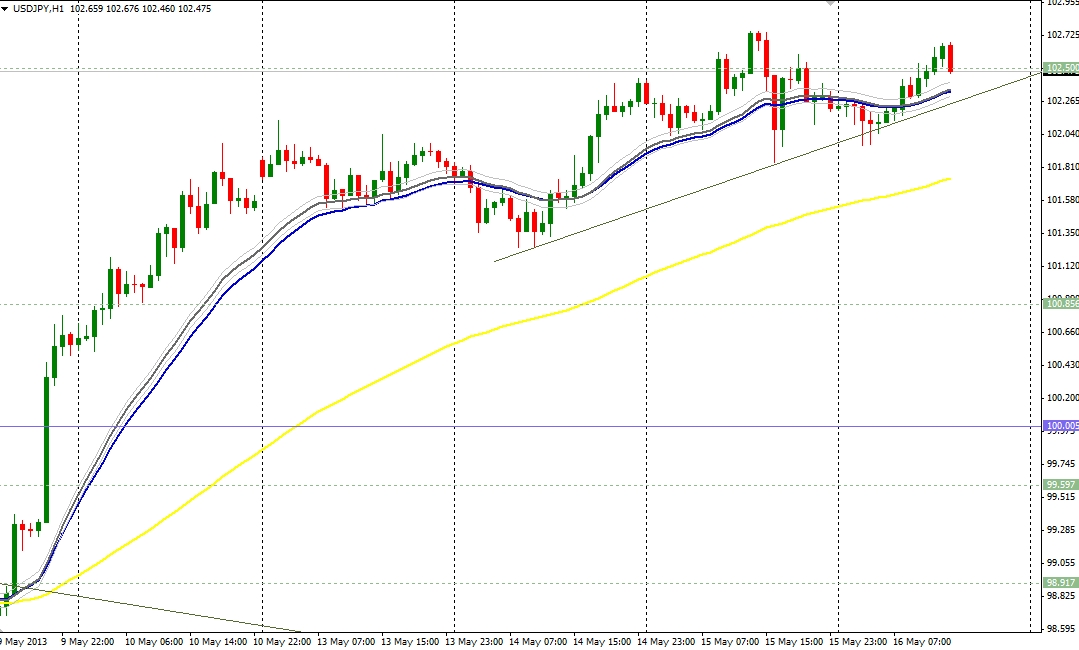Select the 100.896 horizontal level label

coord(1059,304)
